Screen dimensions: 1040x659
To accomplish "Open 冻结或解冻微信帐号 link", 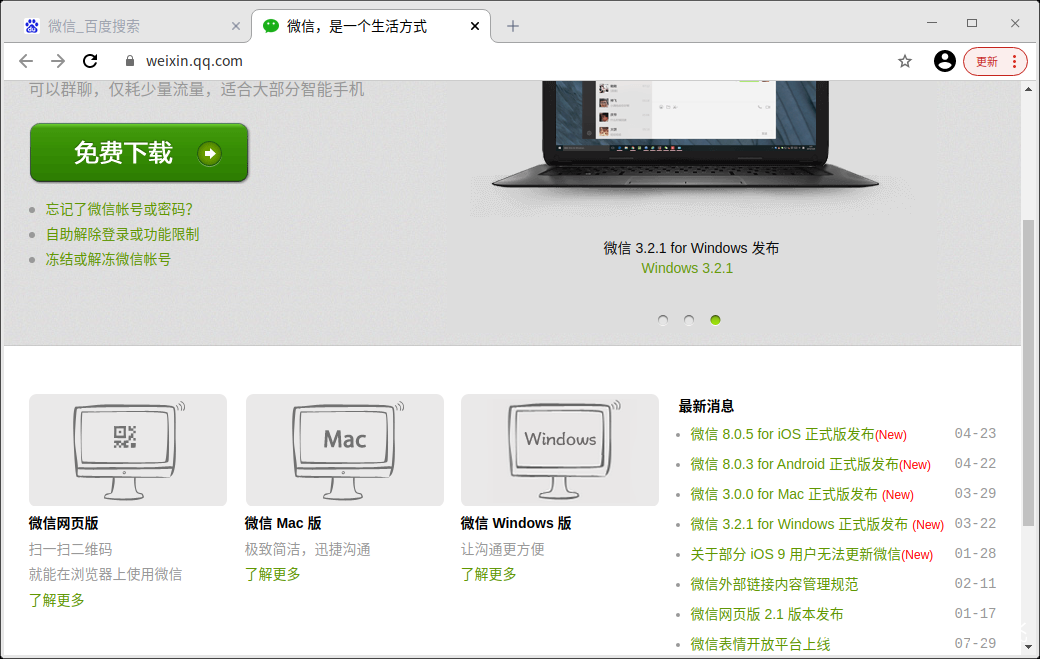I will point(108,259).
